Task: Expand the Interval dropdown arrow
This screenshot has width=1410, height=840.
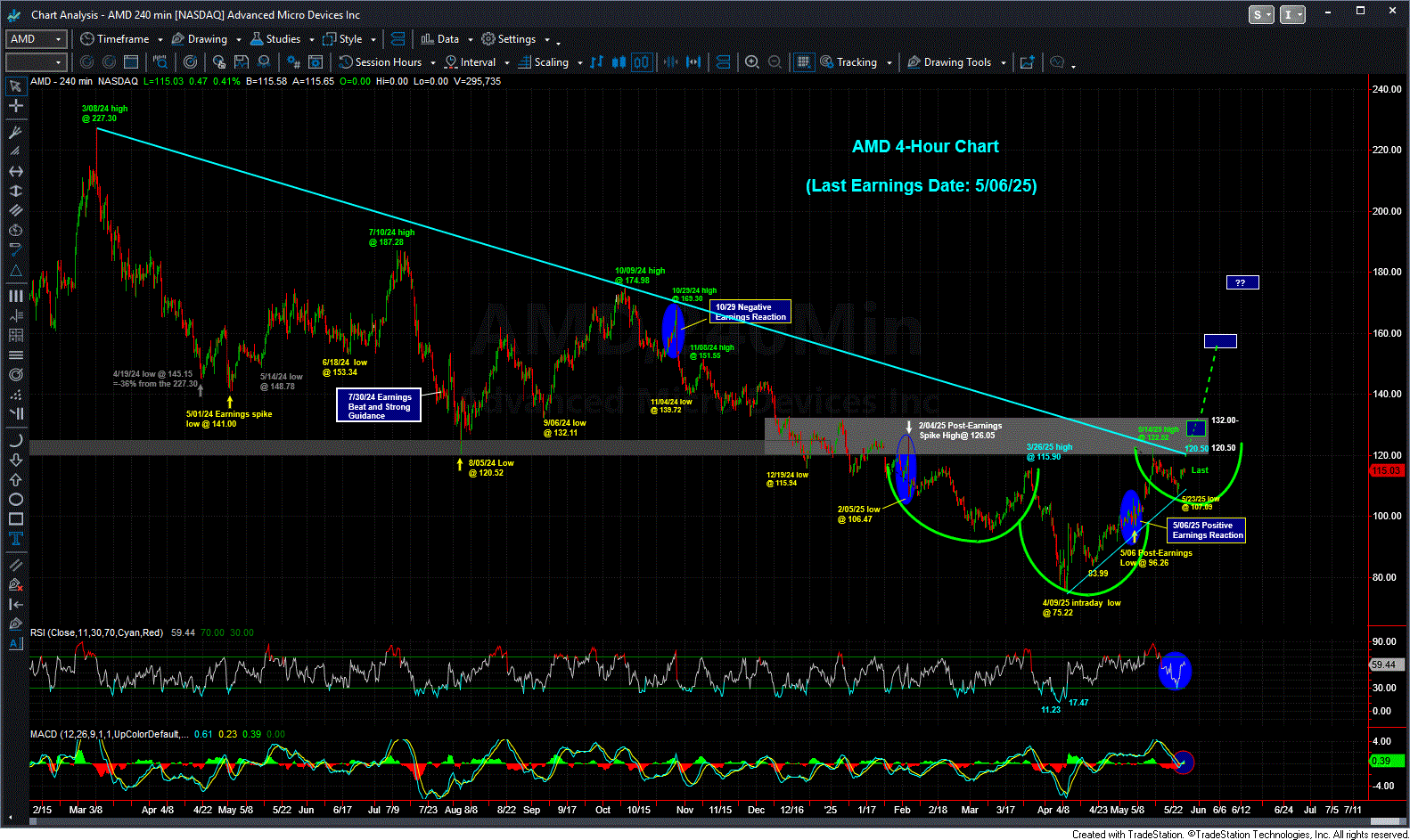Action: point(507,62)
